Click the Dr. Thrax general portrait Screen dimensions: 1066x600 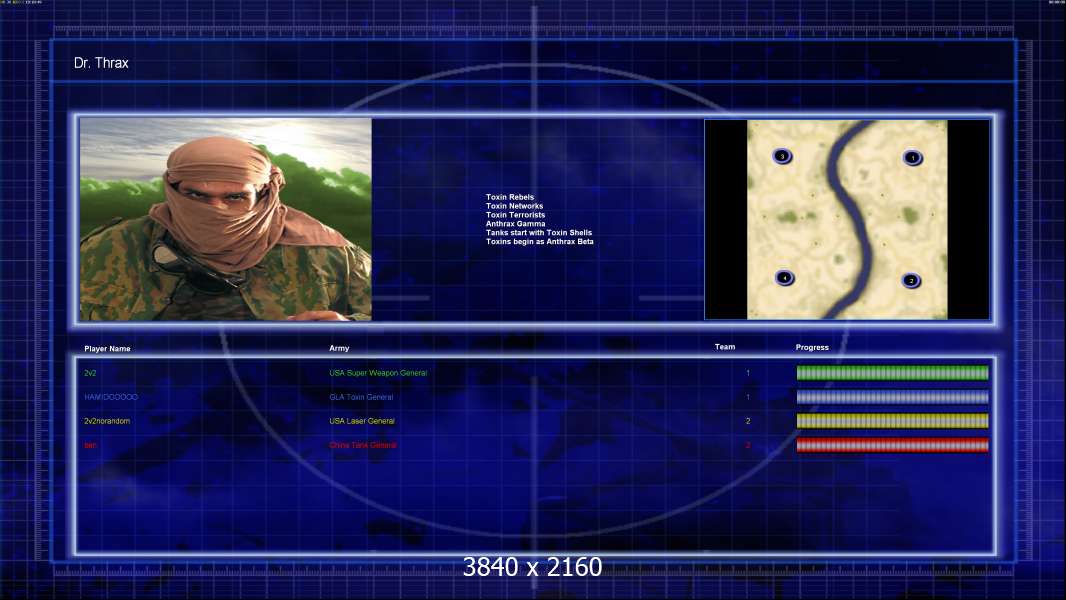226,219
